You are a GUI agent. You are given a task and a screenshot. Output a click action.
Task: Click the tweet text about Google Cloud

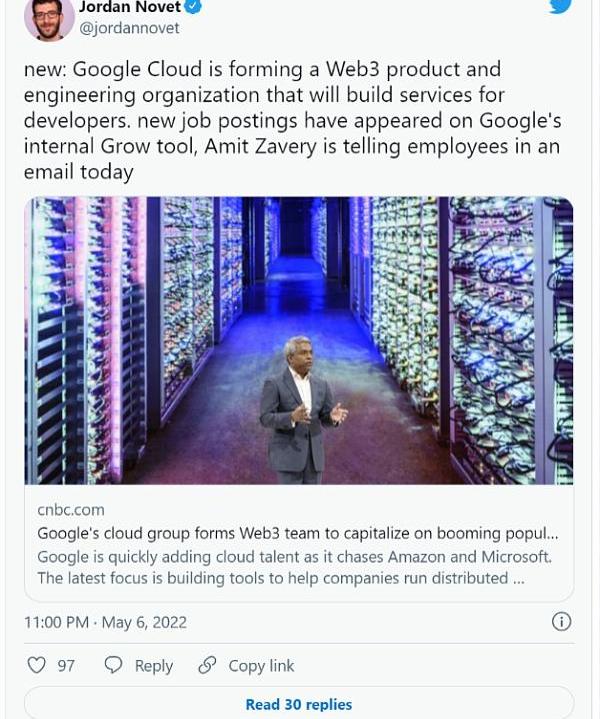(292, 120)
